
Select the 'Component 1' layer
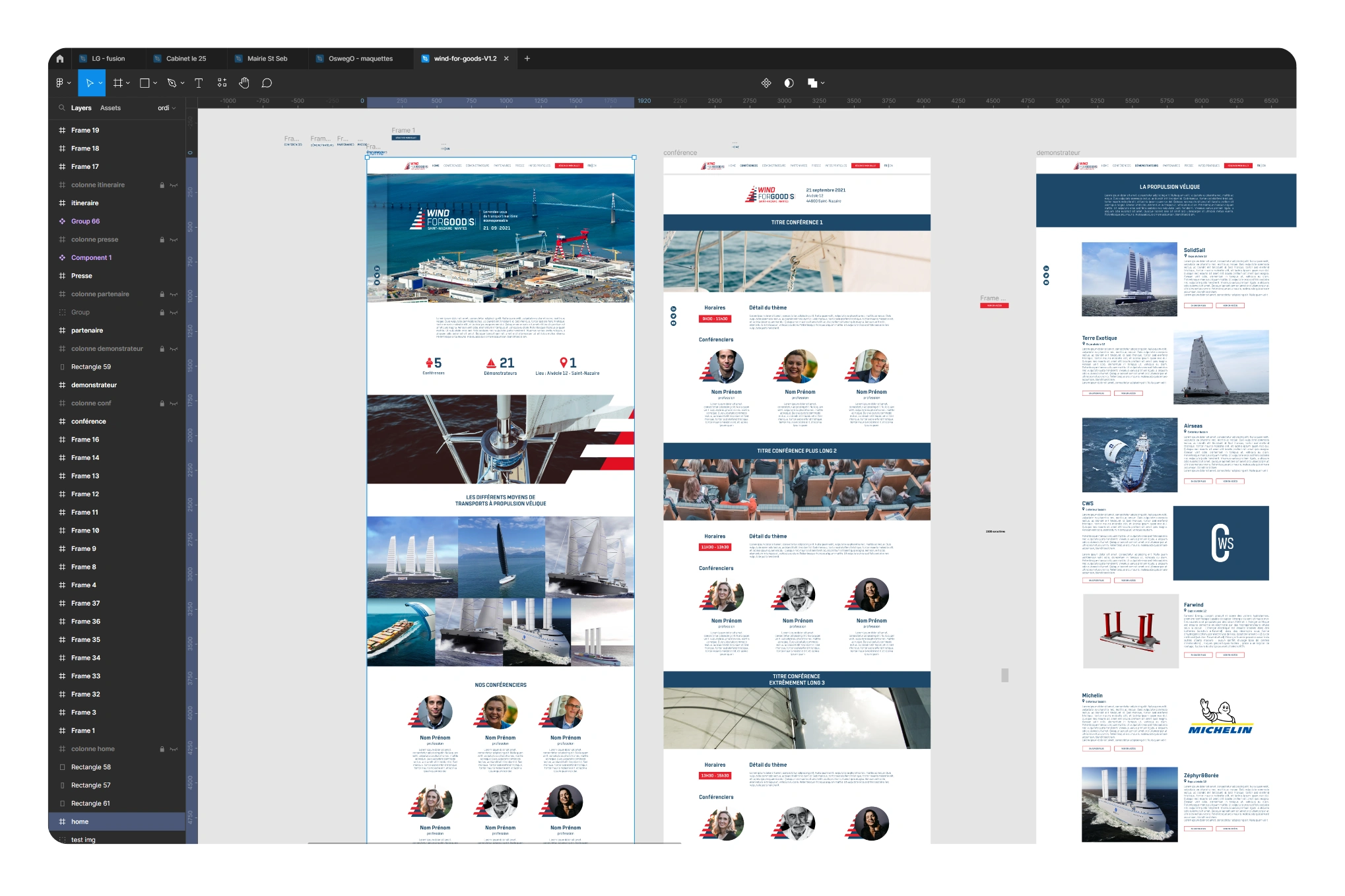[117, 258]
